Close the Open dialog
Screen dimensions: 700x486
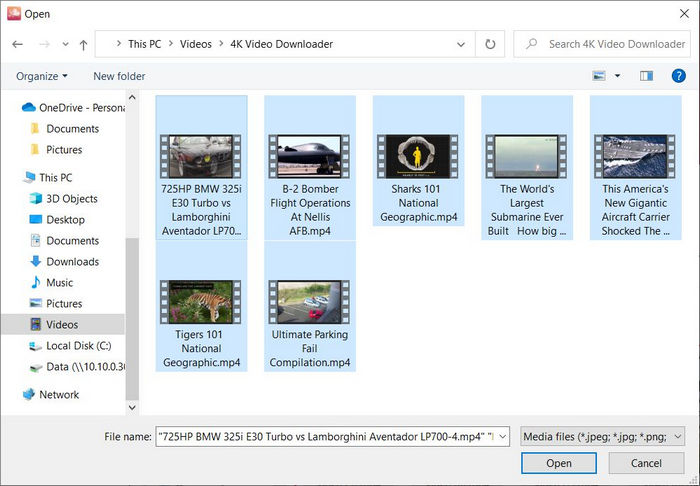coord(684,14)
